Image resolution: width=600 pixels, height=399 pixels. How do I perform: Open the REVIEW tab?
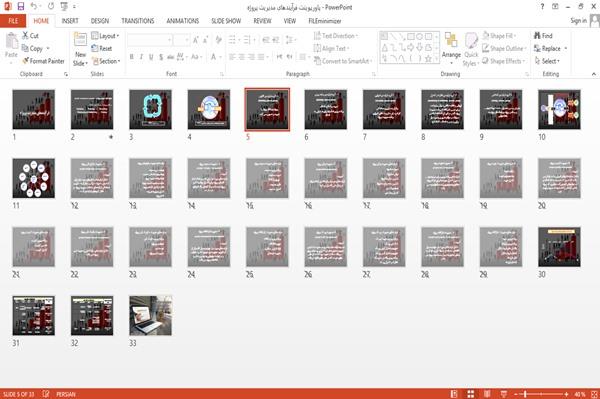pos(262,21)
